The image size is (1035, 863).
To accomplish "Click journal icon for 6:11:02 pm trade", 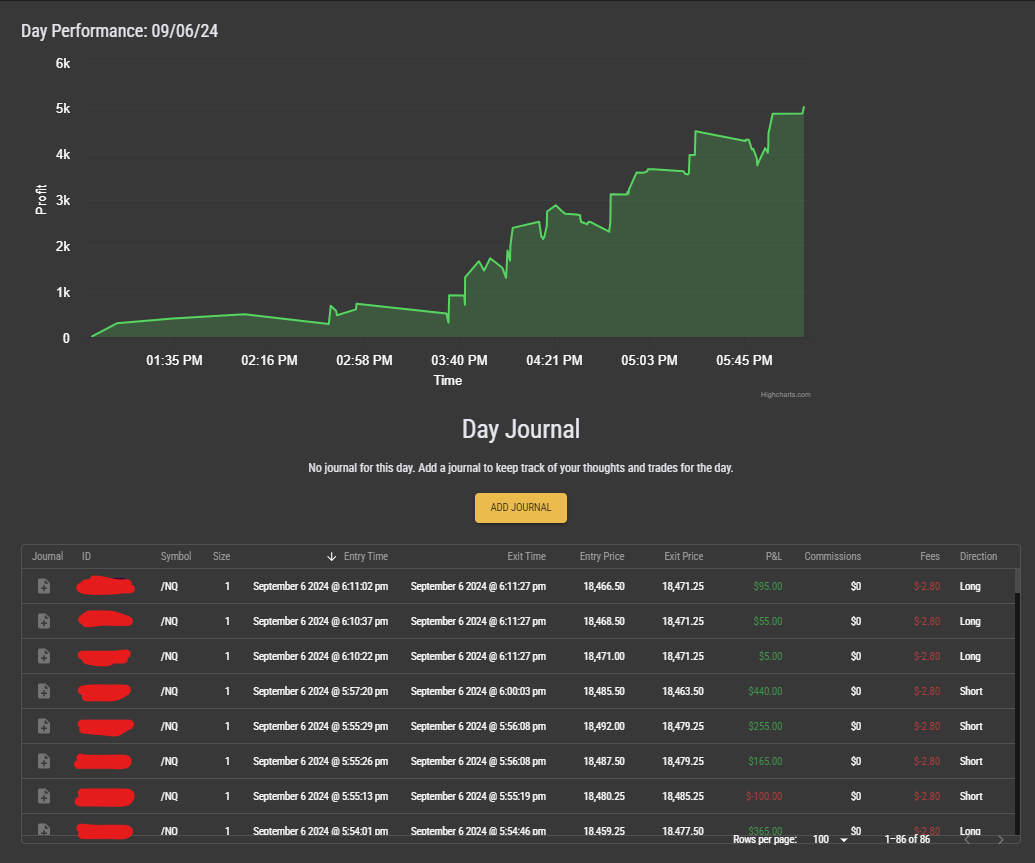I will (x=43, y=587).
